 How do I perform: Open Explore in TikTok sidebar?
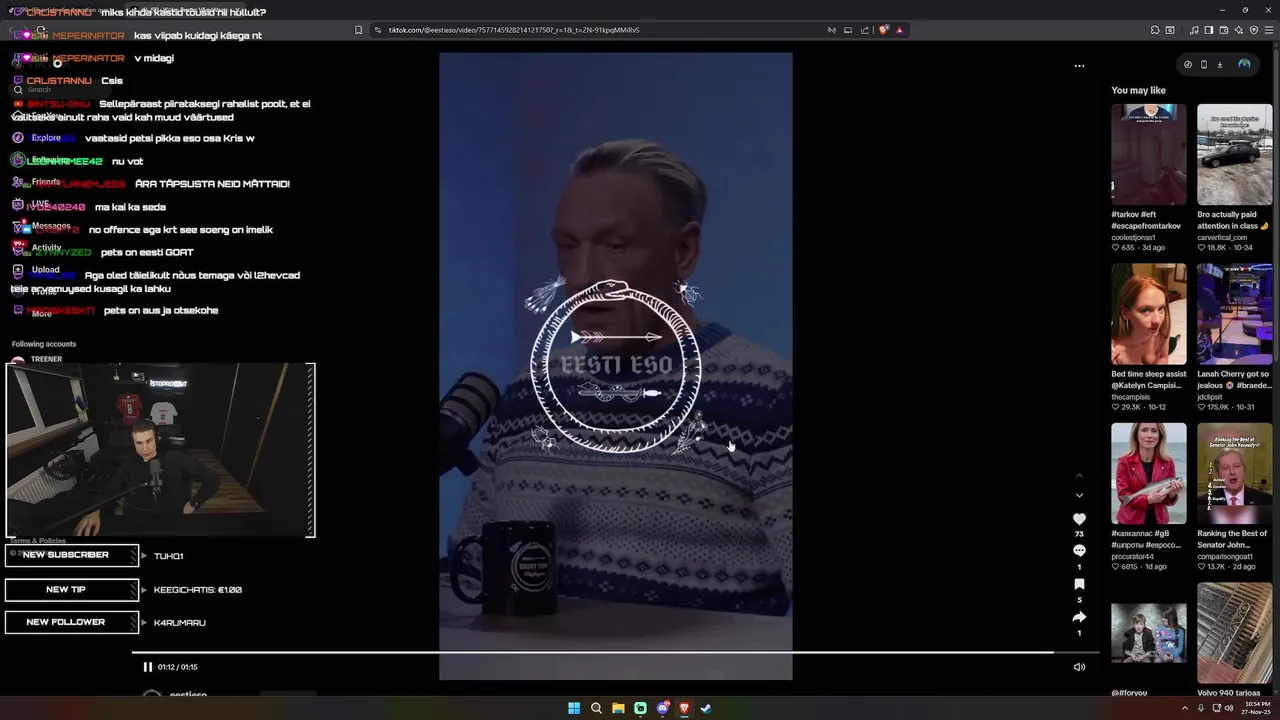46,138
